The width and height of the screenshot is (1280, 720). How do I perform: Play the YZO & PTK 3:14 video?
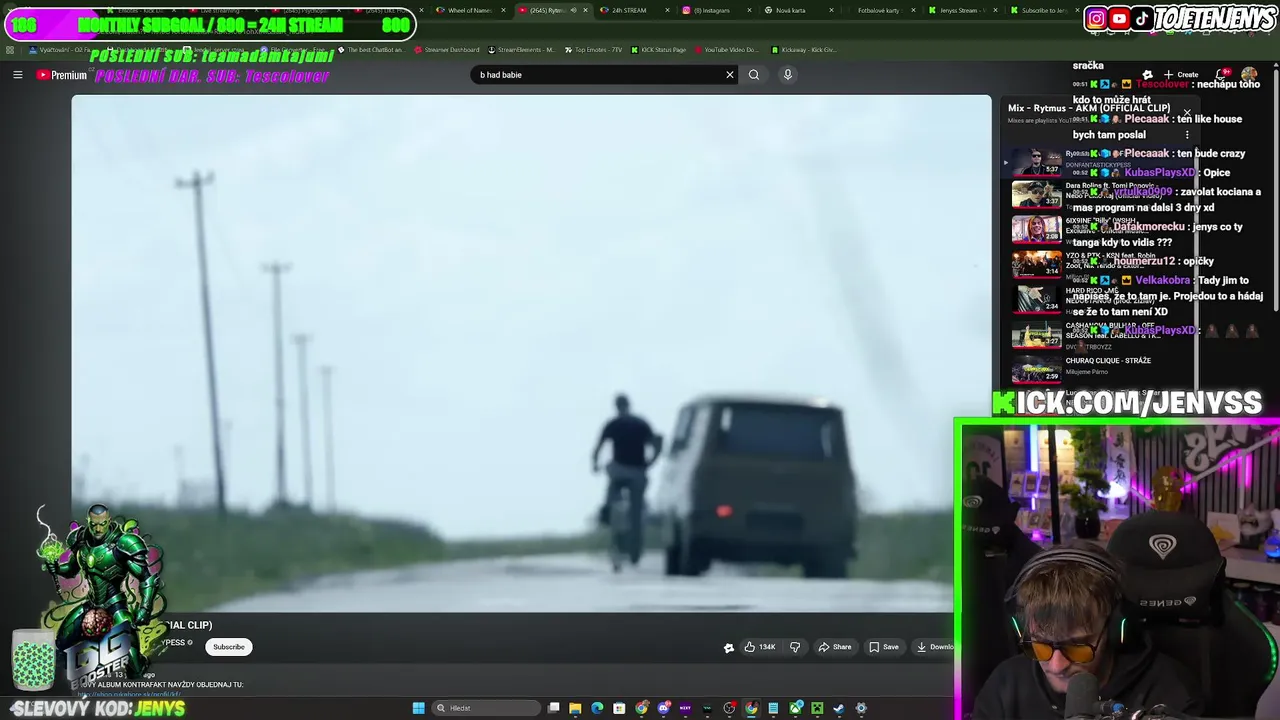tap(1036, 264)
